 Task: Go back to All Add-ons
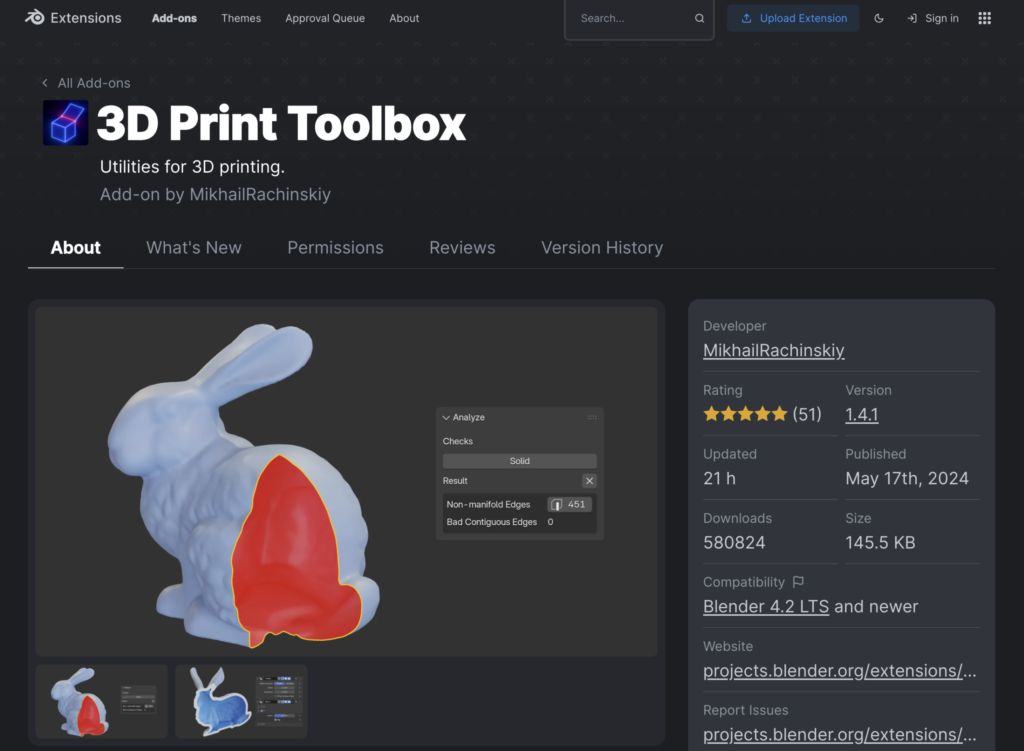coord(86,83)
